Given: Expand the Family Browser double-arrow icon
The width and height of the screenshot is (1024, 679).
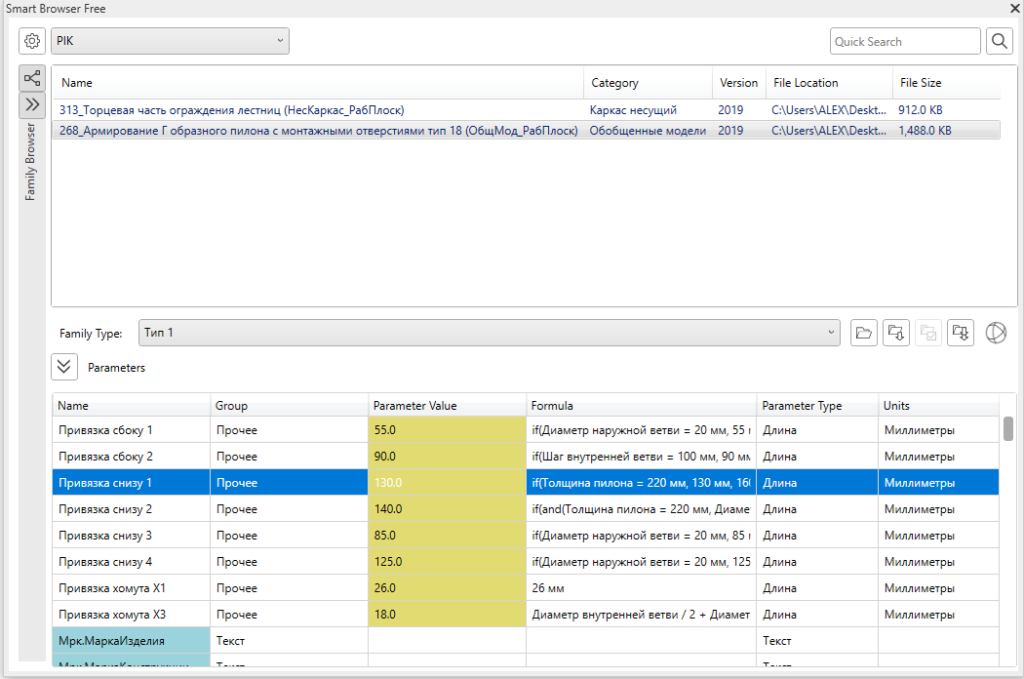Looking at the screenshot, I should 32,104.
